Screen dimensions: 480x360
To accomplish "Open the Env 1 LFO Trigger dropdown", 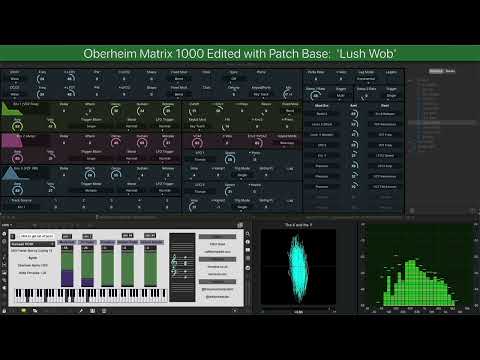I will pos(165,126).
